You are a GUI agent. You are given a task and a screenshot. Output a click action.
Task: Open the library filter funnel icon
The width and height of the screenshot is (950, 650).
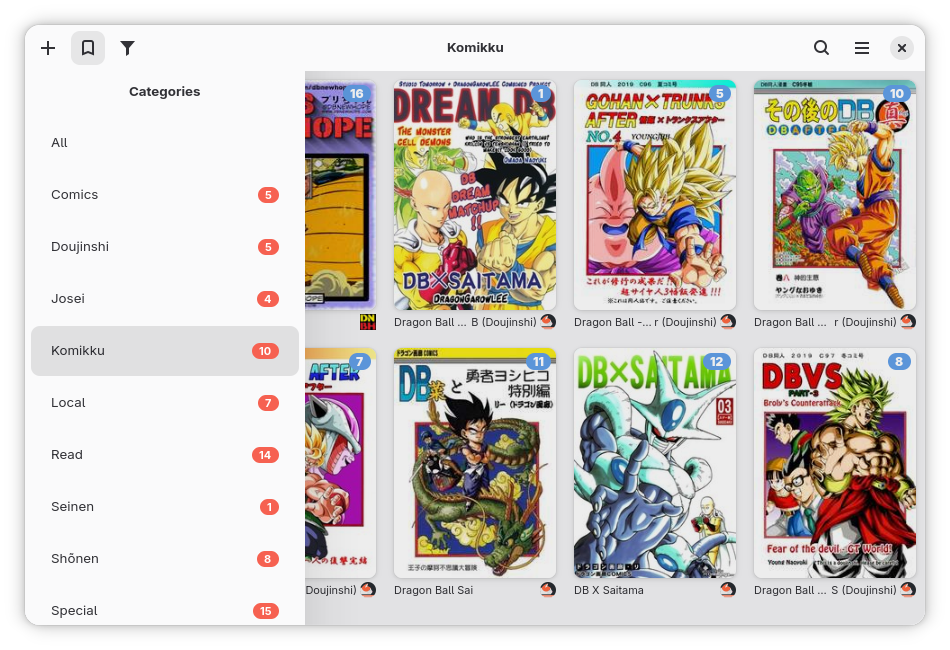coord(127,48)
